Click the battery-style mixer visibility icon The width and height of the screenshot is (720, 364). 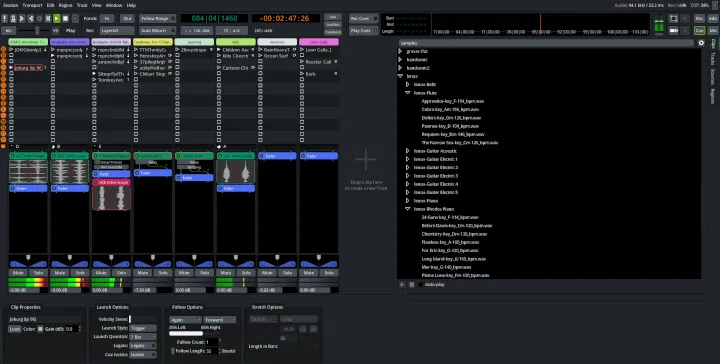(674, 30)
